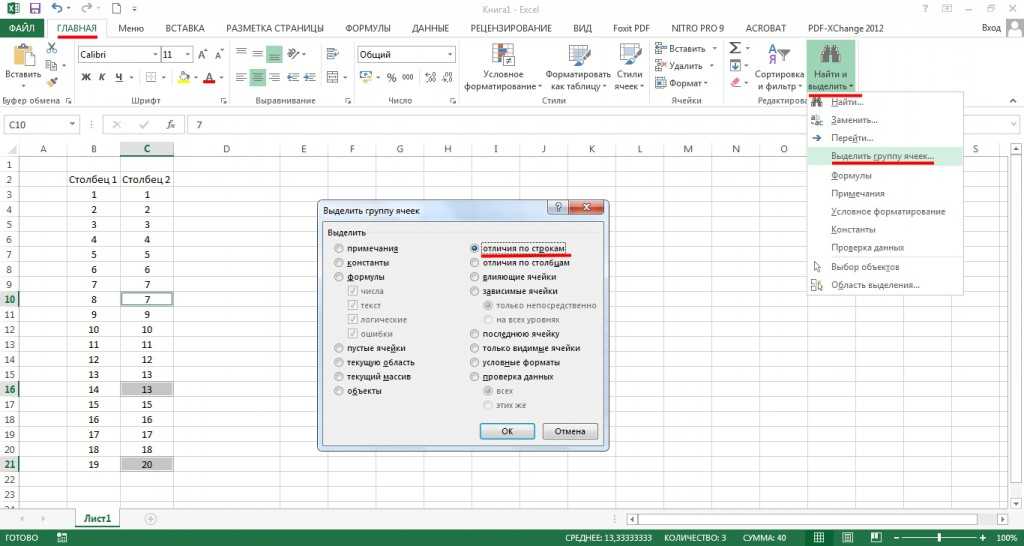1024x546 pixels.
Task: Open the Форматировать как таблицу dropdown
Action: tap(578, 68)
